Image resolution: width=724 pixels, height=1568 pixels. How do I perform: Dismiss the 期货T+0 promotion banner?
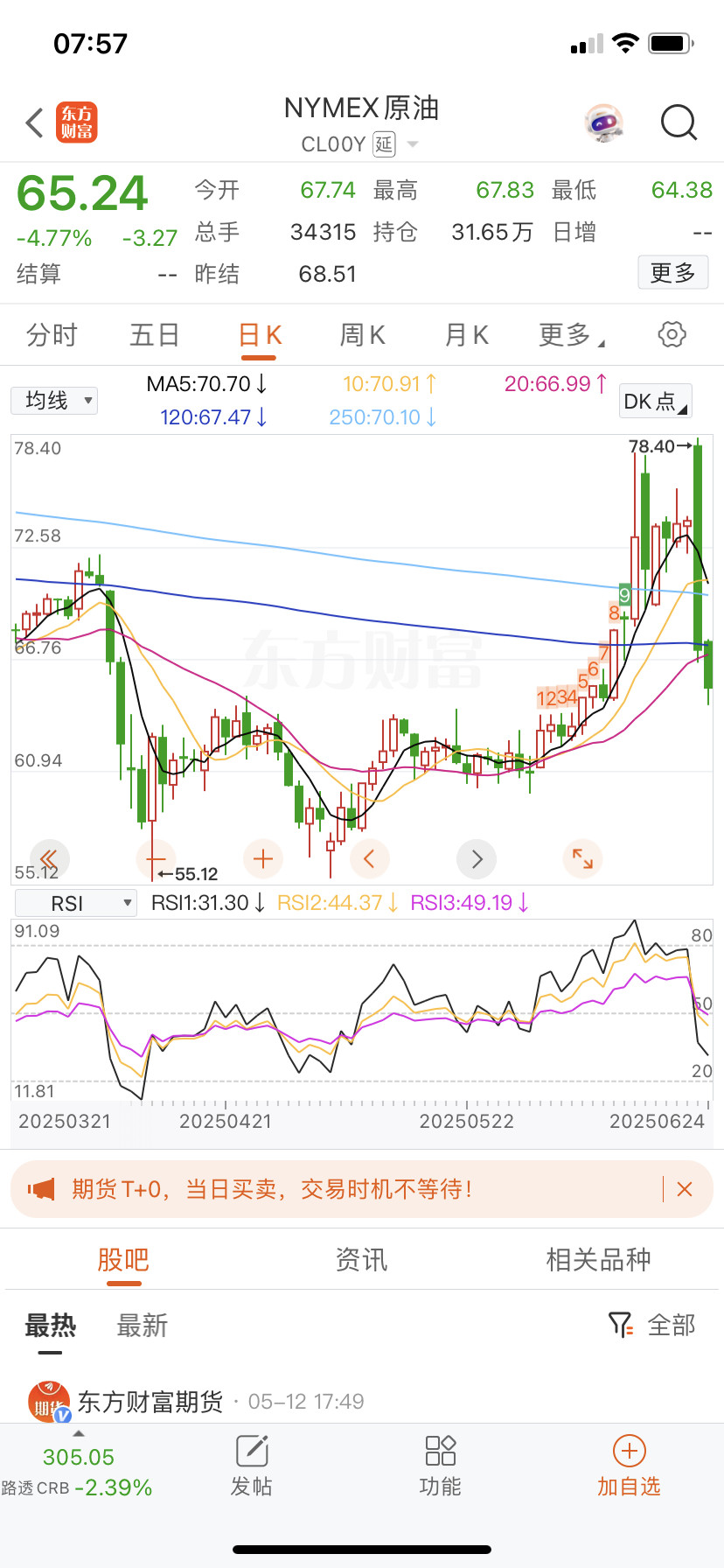[x=685, y=1189]
